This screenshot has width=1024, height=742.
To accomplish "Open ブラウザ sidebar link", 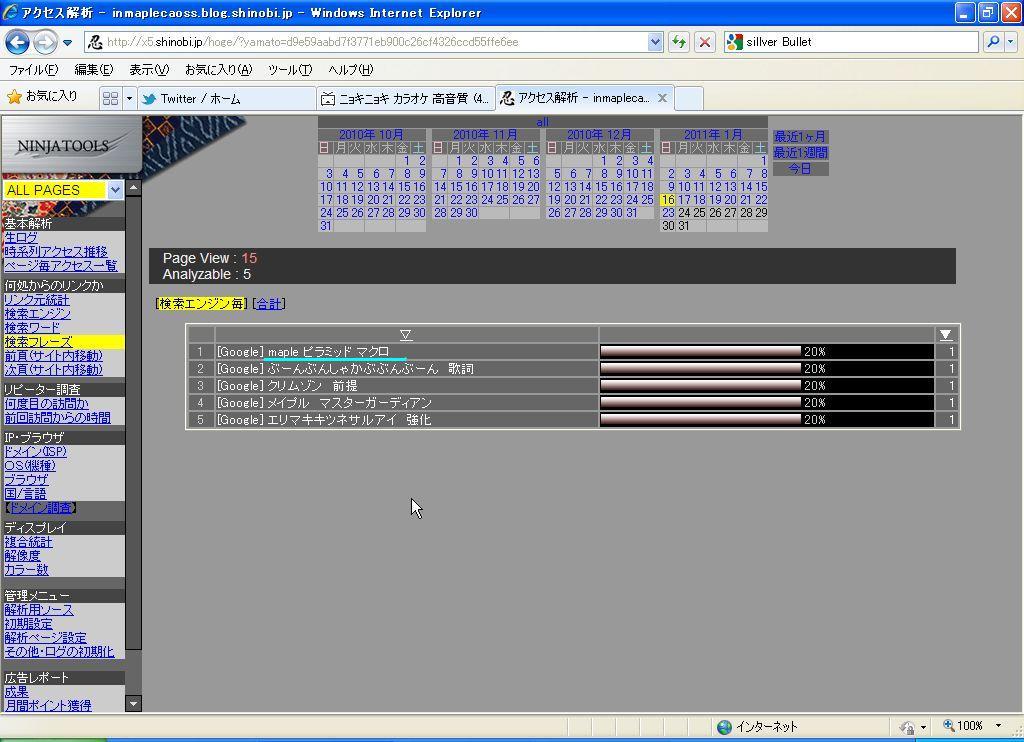I will click(x=26, y=479).
